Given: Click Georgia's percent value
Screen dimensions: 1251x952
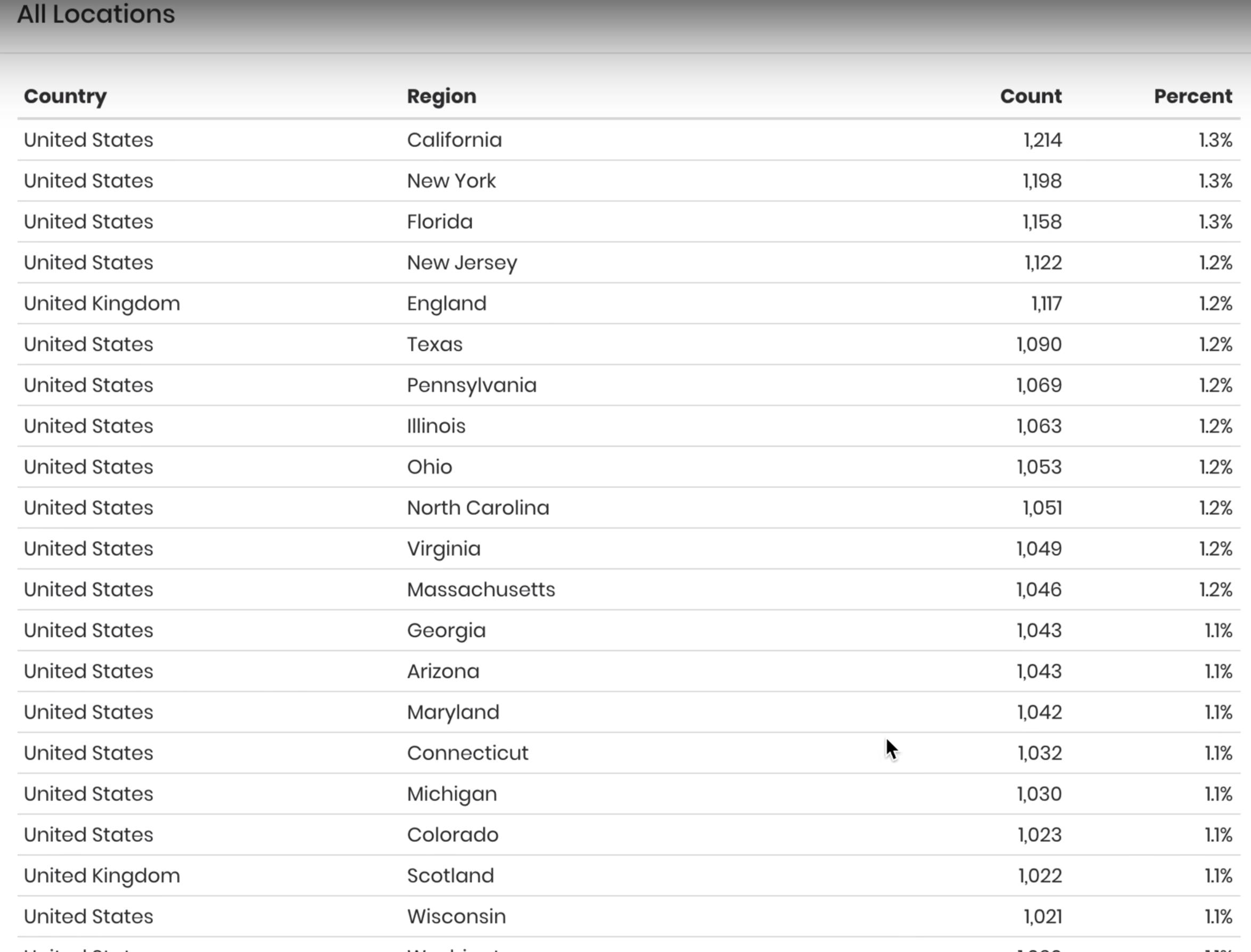Looking at the screenshot, I should click(x=1217, y=630).
